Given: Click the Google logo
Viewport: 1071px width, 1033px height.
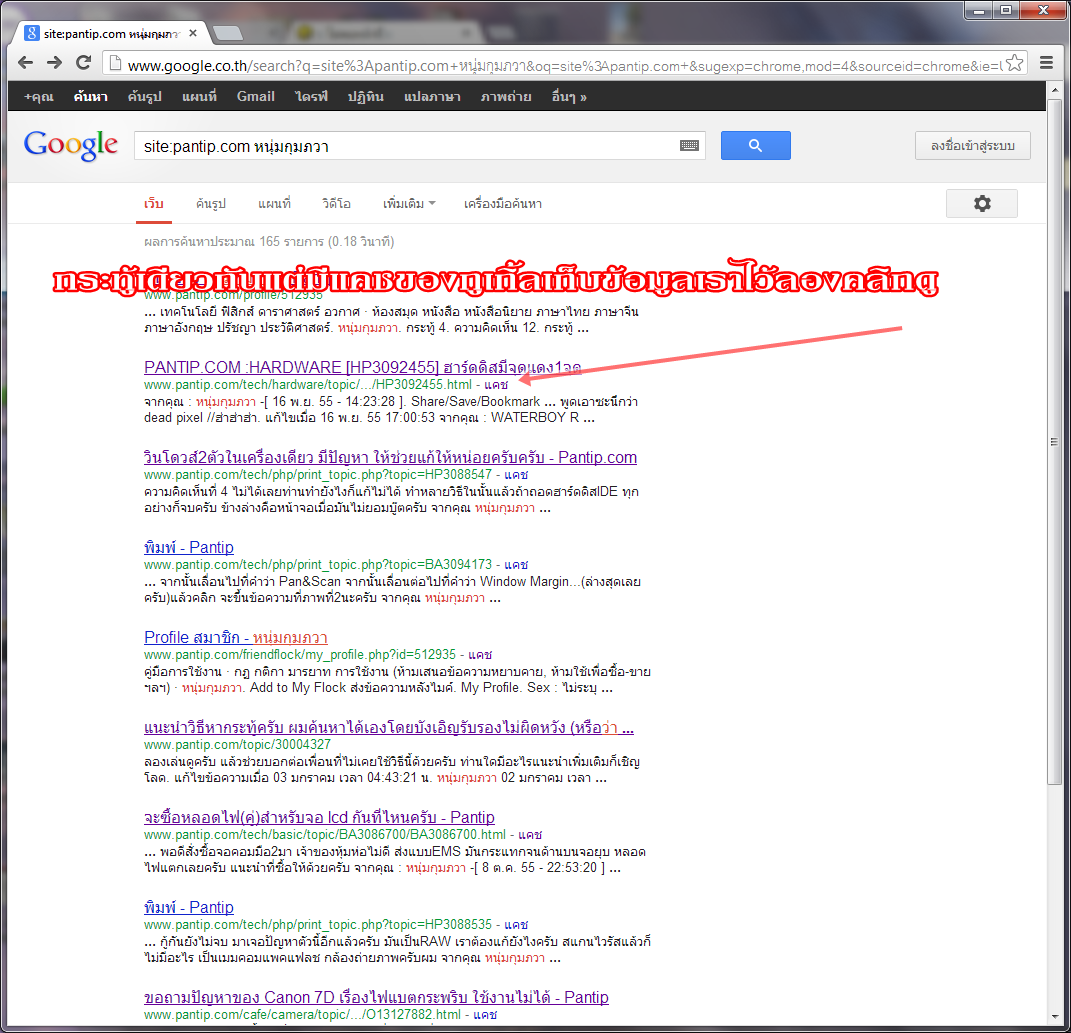Looking at the screenshot, I should click(x=70, y=145).
